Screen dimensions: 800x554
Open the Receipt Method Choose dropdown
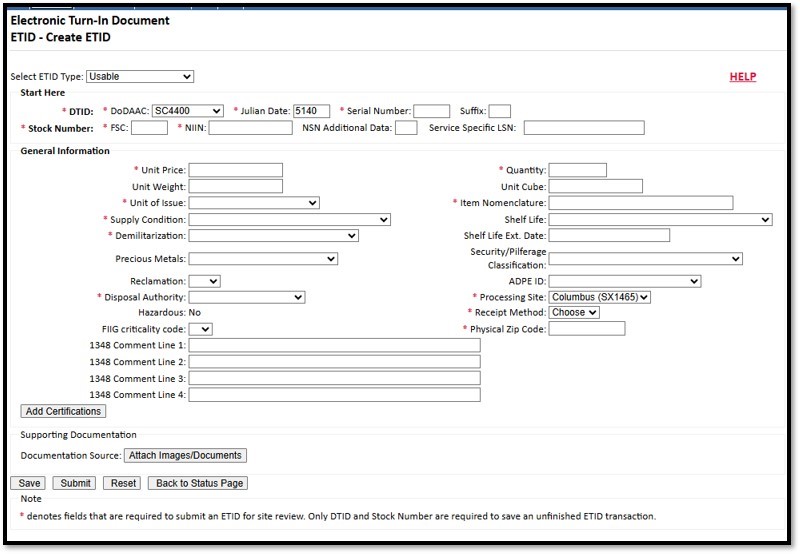click(574, 313)
